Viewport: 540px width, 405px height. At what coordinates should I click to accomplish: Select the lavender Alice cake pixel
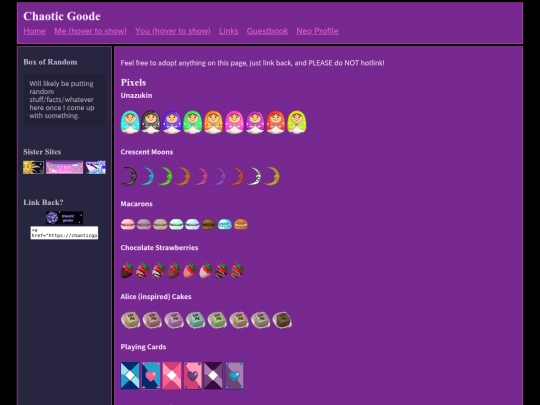174,320
